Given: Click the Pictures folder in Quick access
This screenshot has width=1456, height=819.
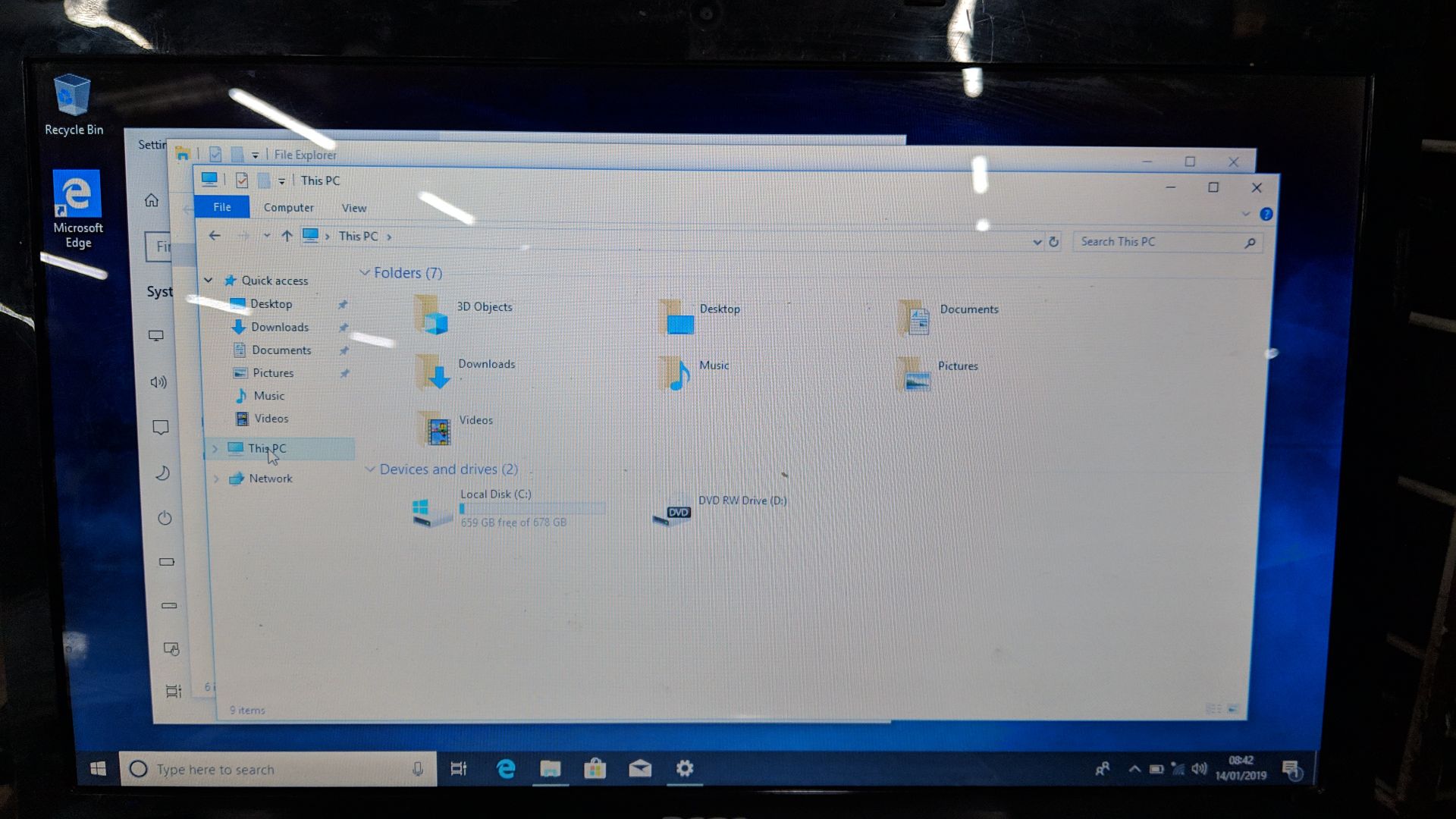Looking at the screenshot, I should (x=273, y=372).
